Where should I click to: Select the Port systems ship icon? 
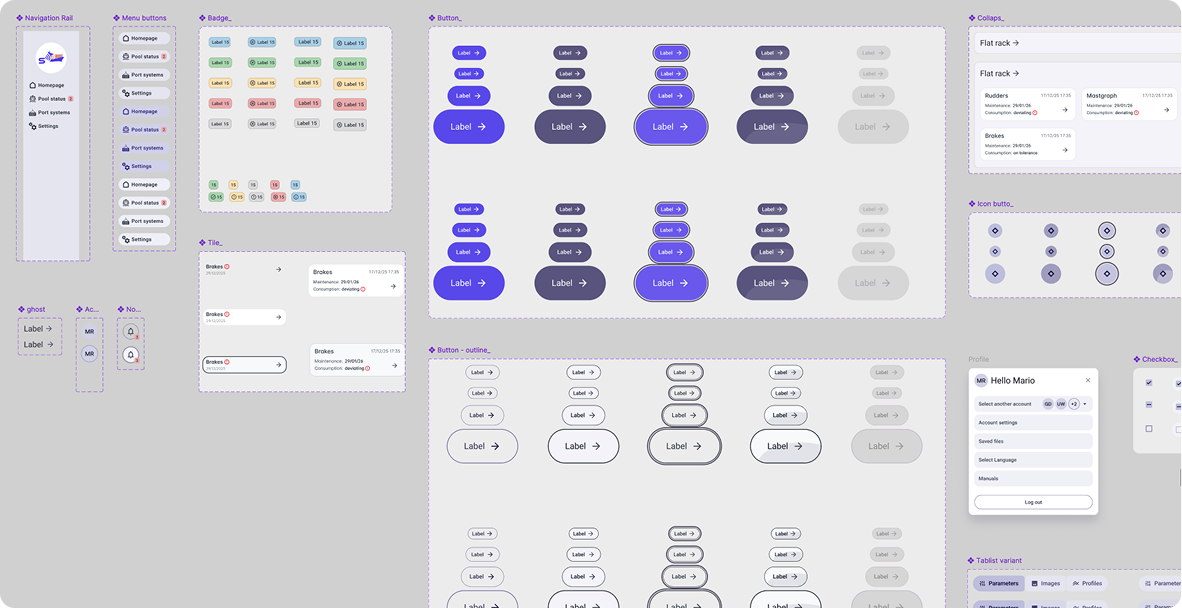coord(31,112)
